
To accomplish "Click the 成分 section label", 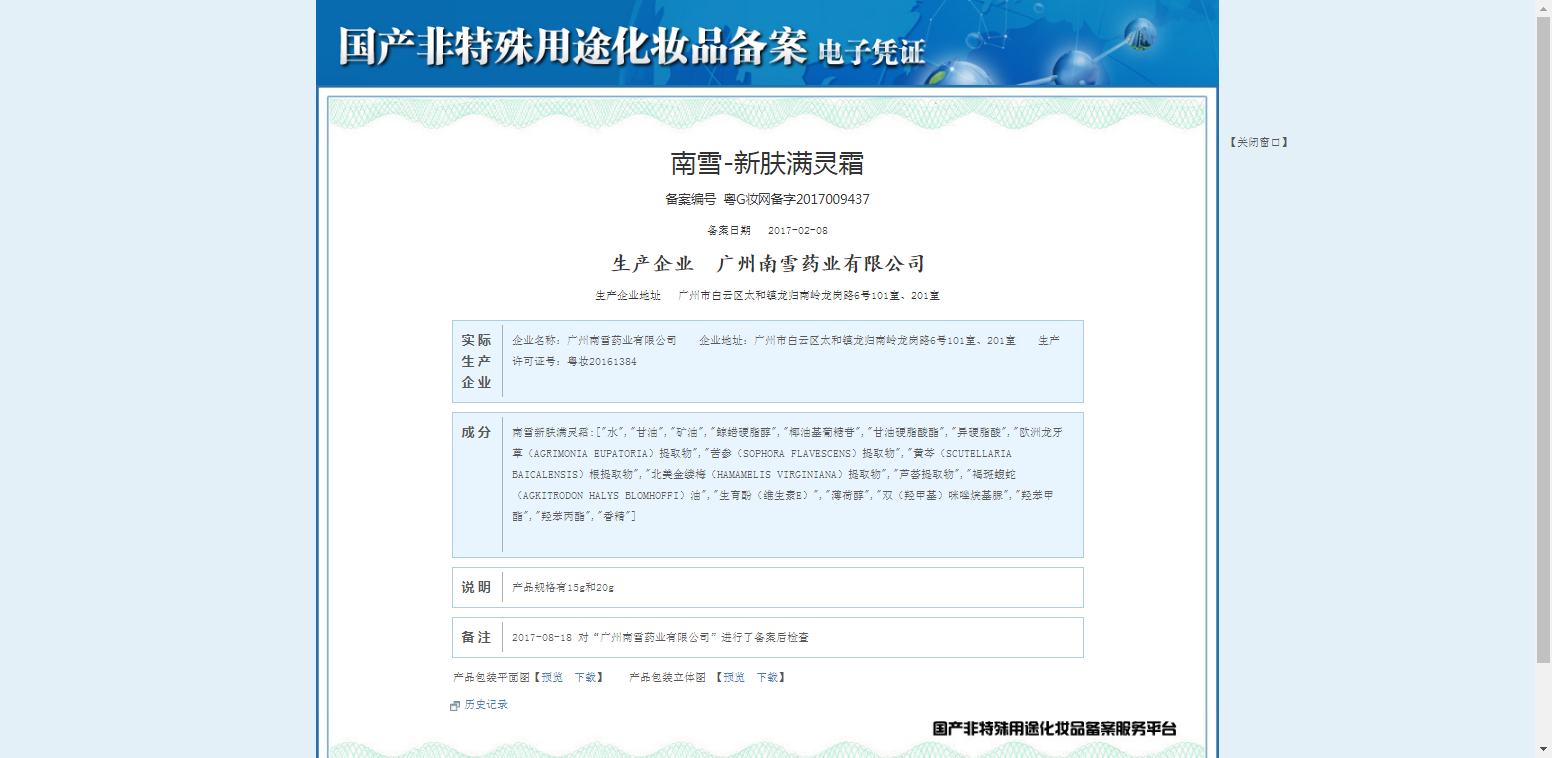I will click(x=477, y=432).
